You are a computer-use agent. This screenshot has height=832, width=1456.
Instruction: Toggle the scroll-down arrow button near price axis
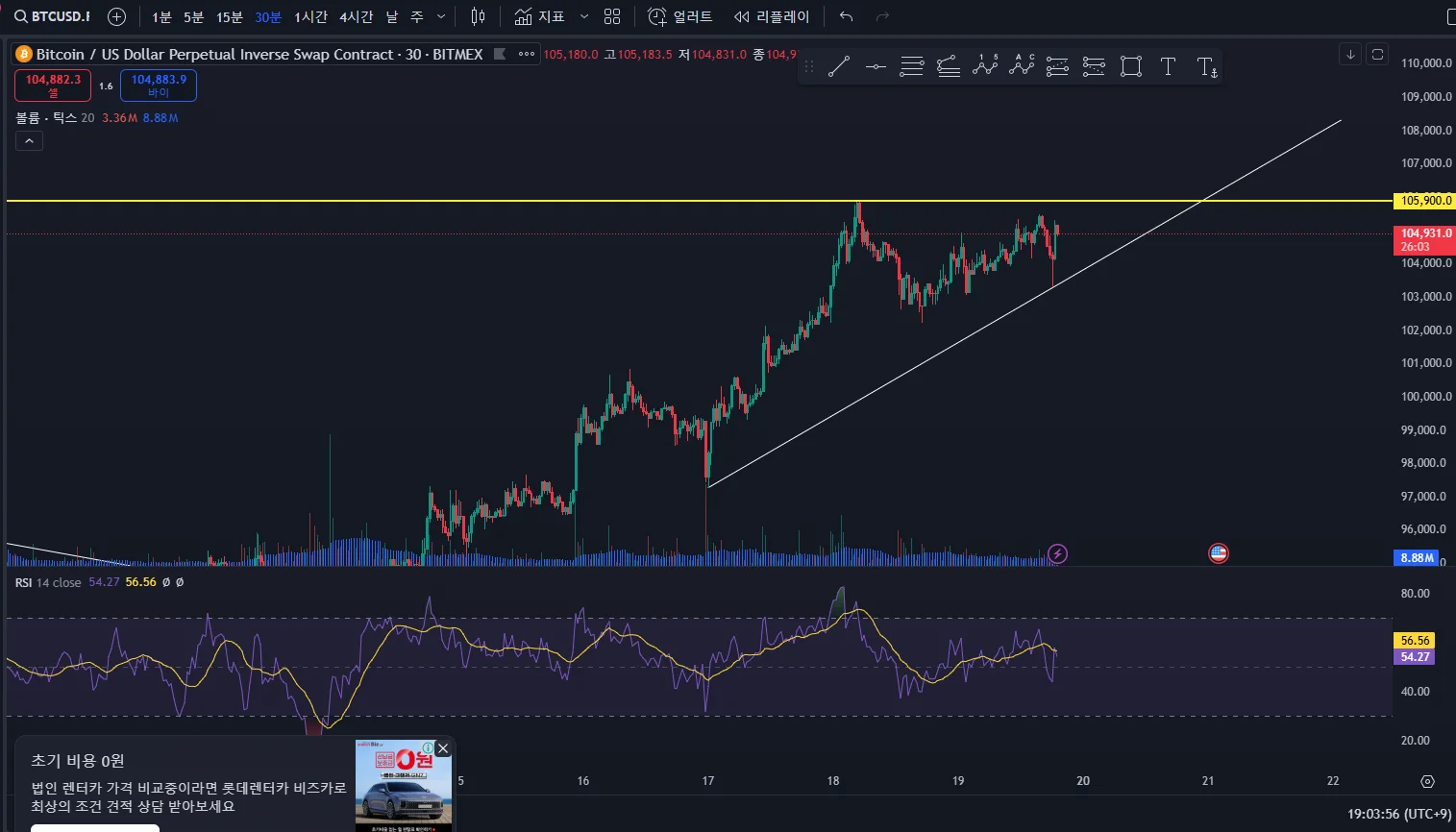(1350, 55)
